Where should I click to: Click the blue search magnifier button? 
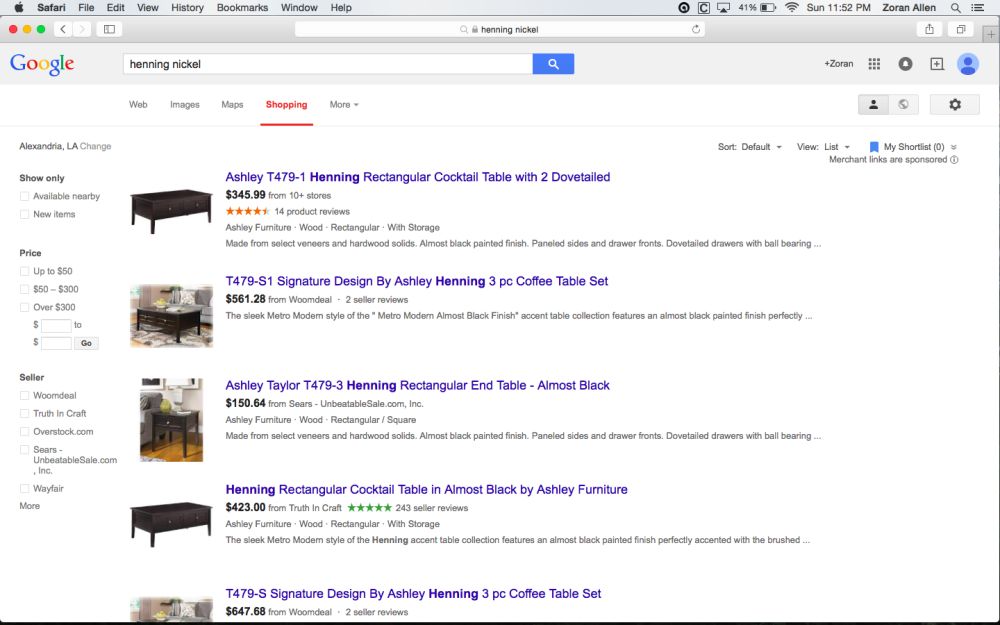553,64
